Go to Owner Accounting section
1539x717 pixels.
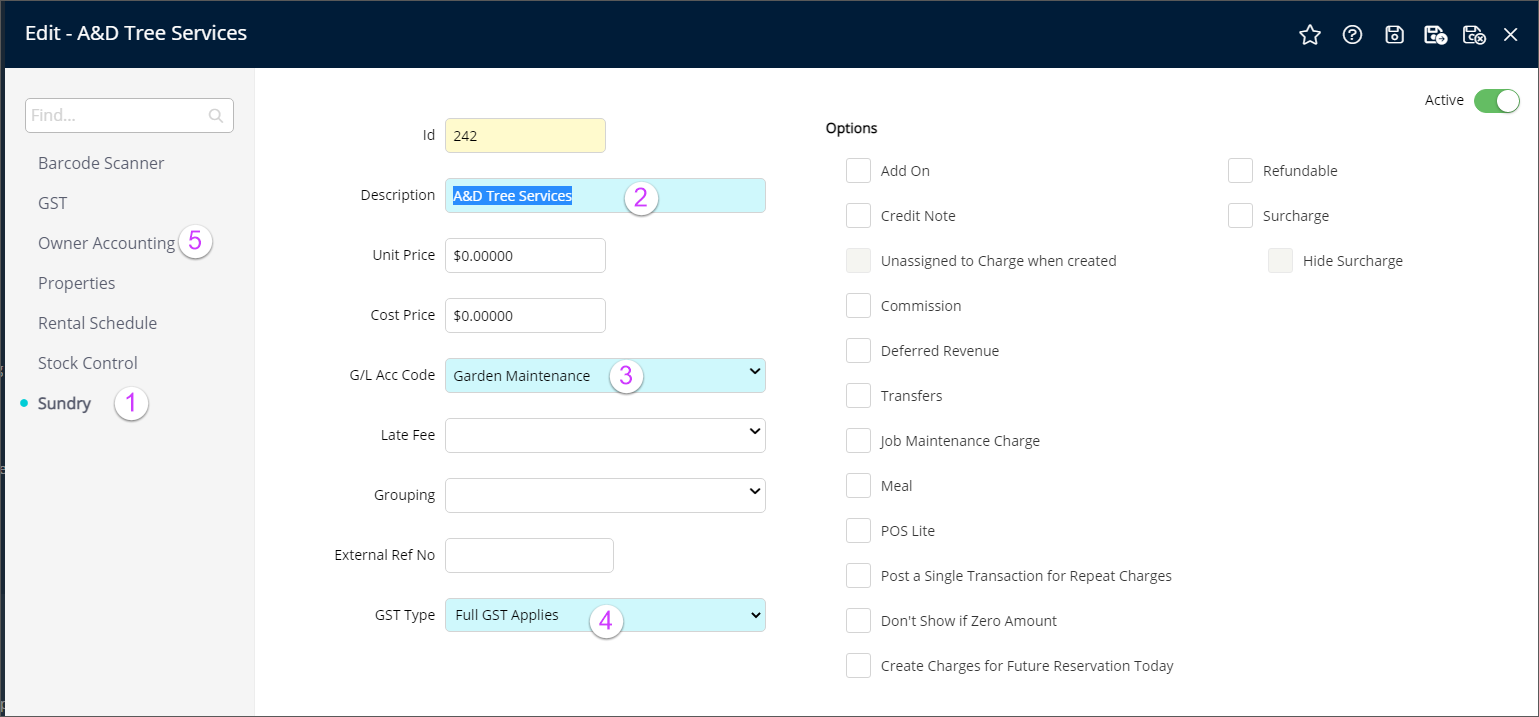106,243
